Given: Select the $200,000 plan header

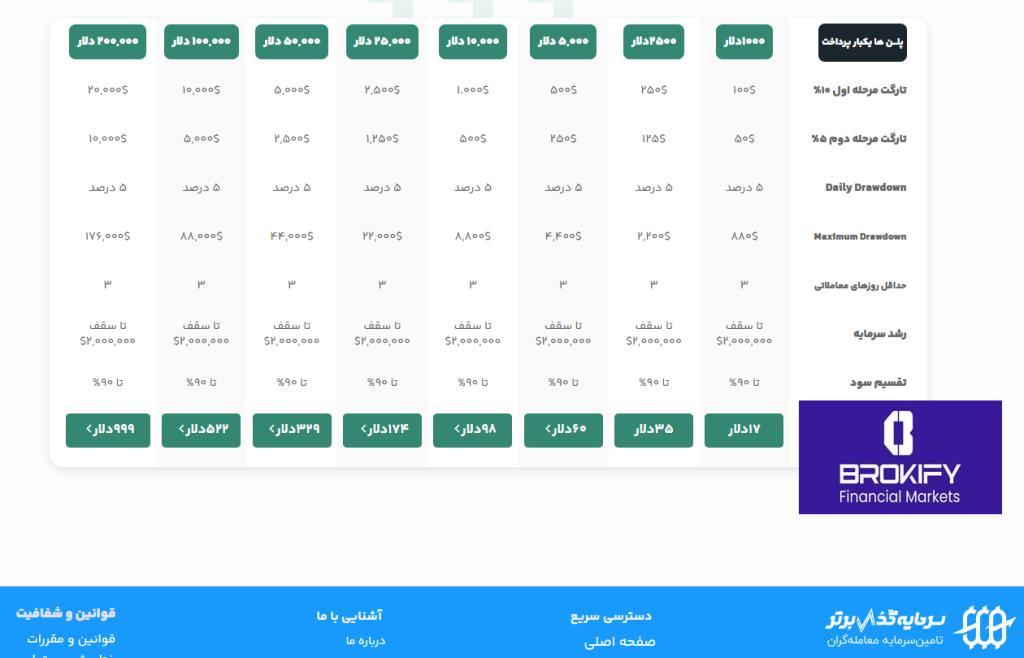Looking at the screenshot, I should point(107,42).
